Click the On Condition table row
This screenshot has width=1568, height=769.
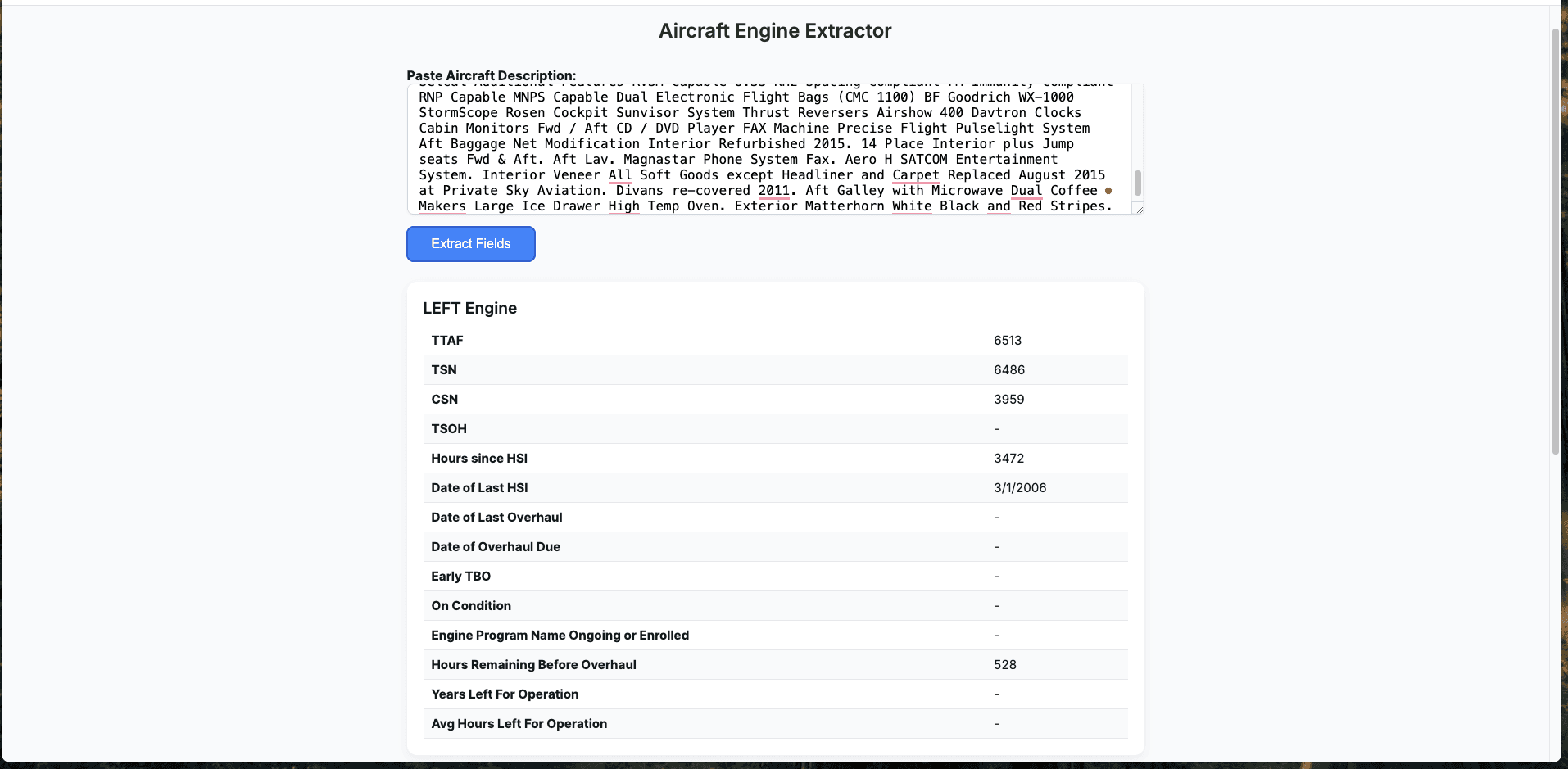click(776, 605)
